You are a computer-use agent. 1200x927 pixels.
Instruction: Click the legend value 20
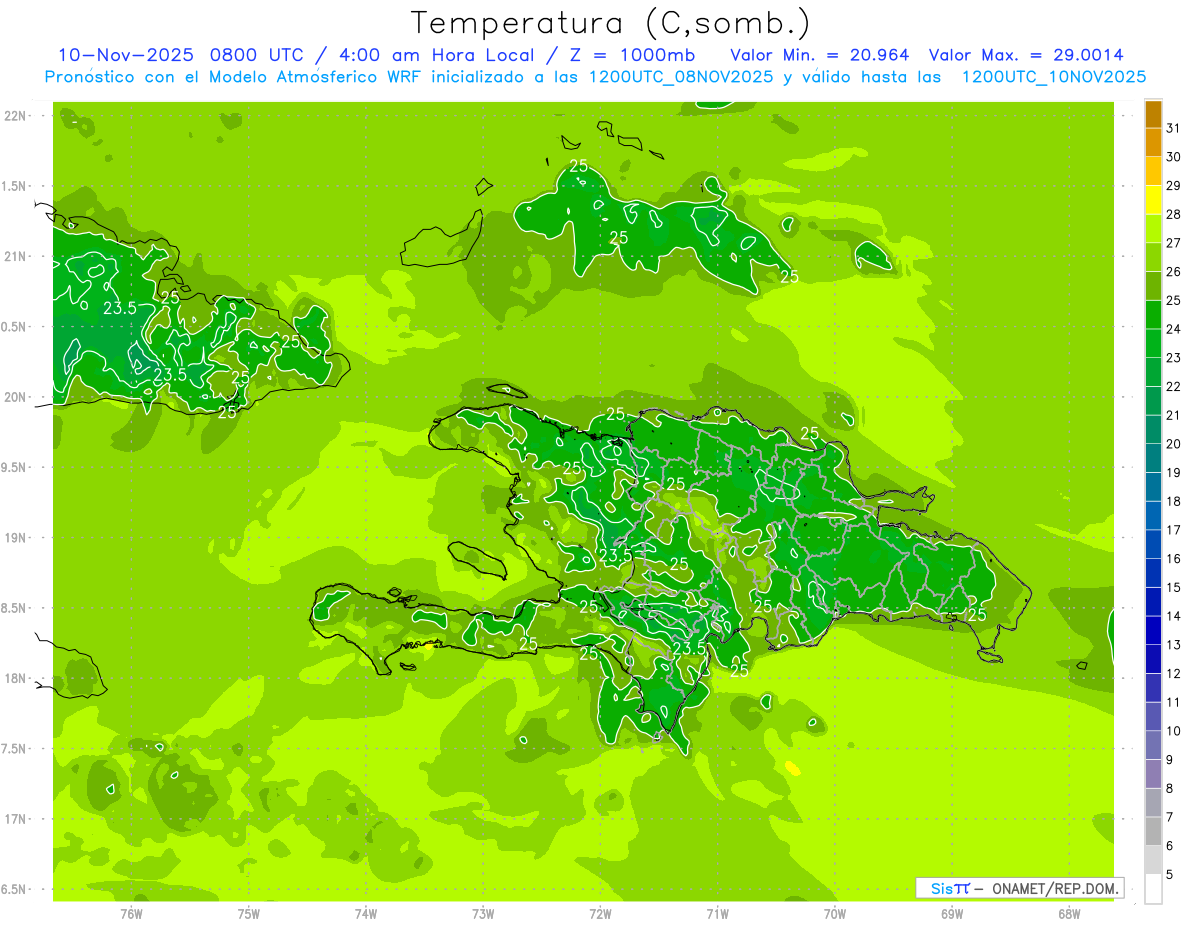(x=1174, y=444)
